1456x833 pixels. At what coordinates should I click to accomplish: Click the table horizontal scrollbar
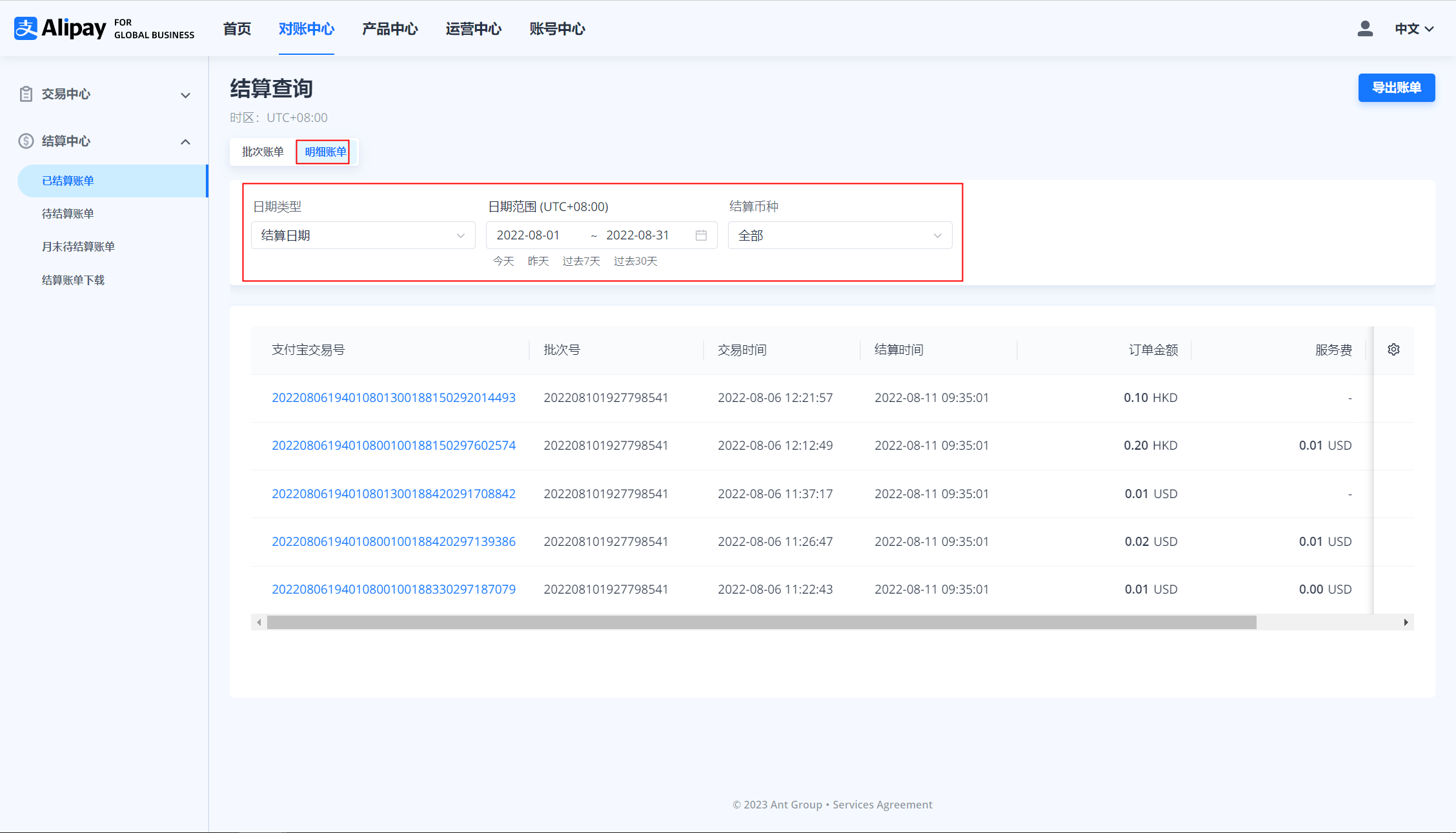[762, 622]
